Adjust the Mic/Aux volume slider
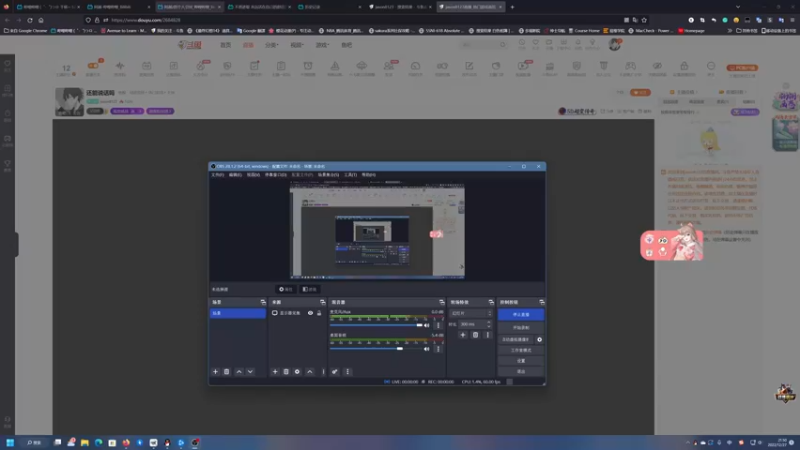The image size is (800, 450). pos(377,325)
